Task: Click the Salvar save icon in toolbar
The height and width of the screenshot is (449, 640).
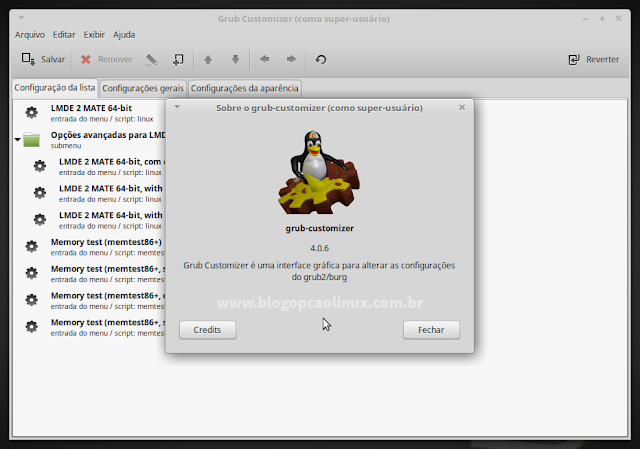Action: [28, 59]
